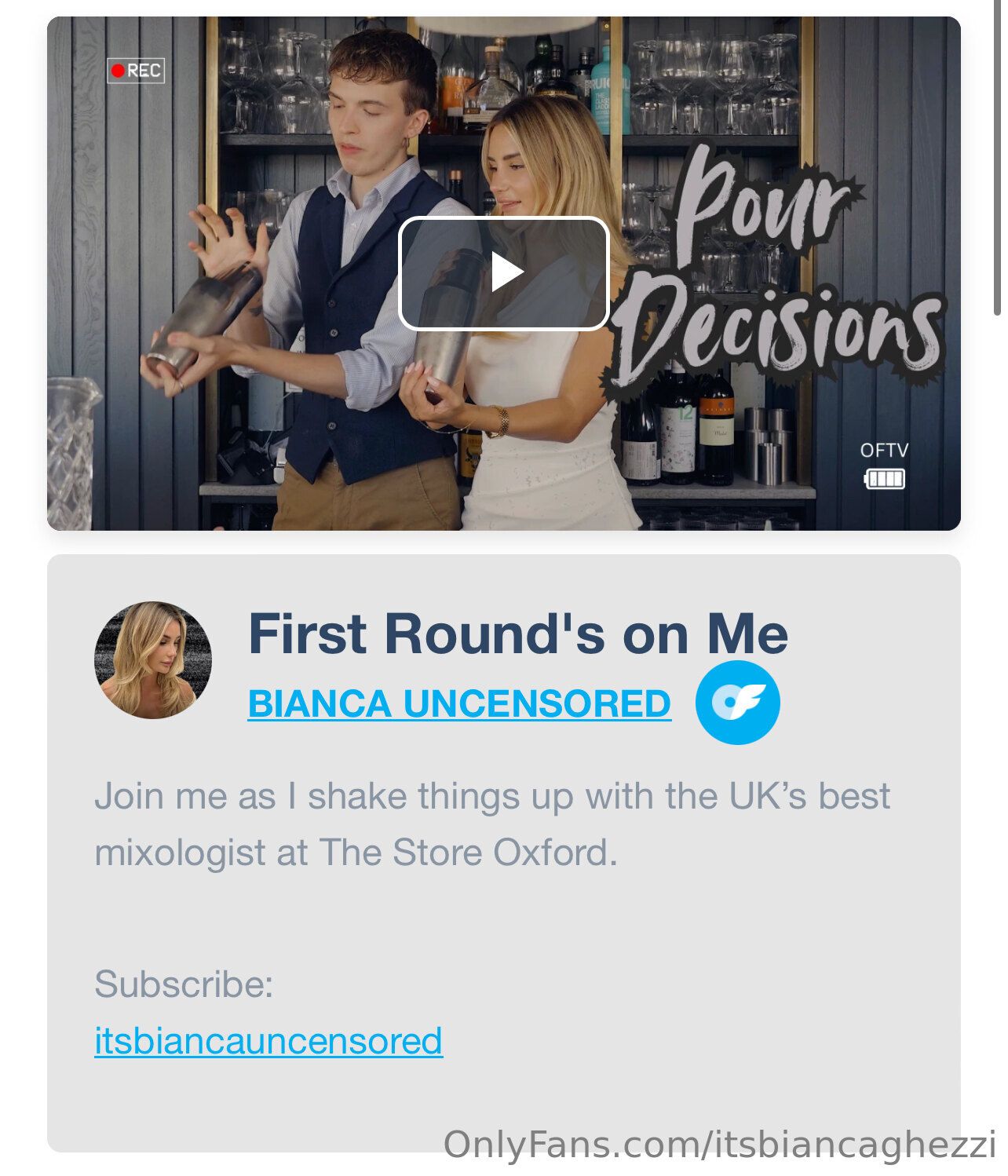Click the OFTV label on video

pos(884,451)
